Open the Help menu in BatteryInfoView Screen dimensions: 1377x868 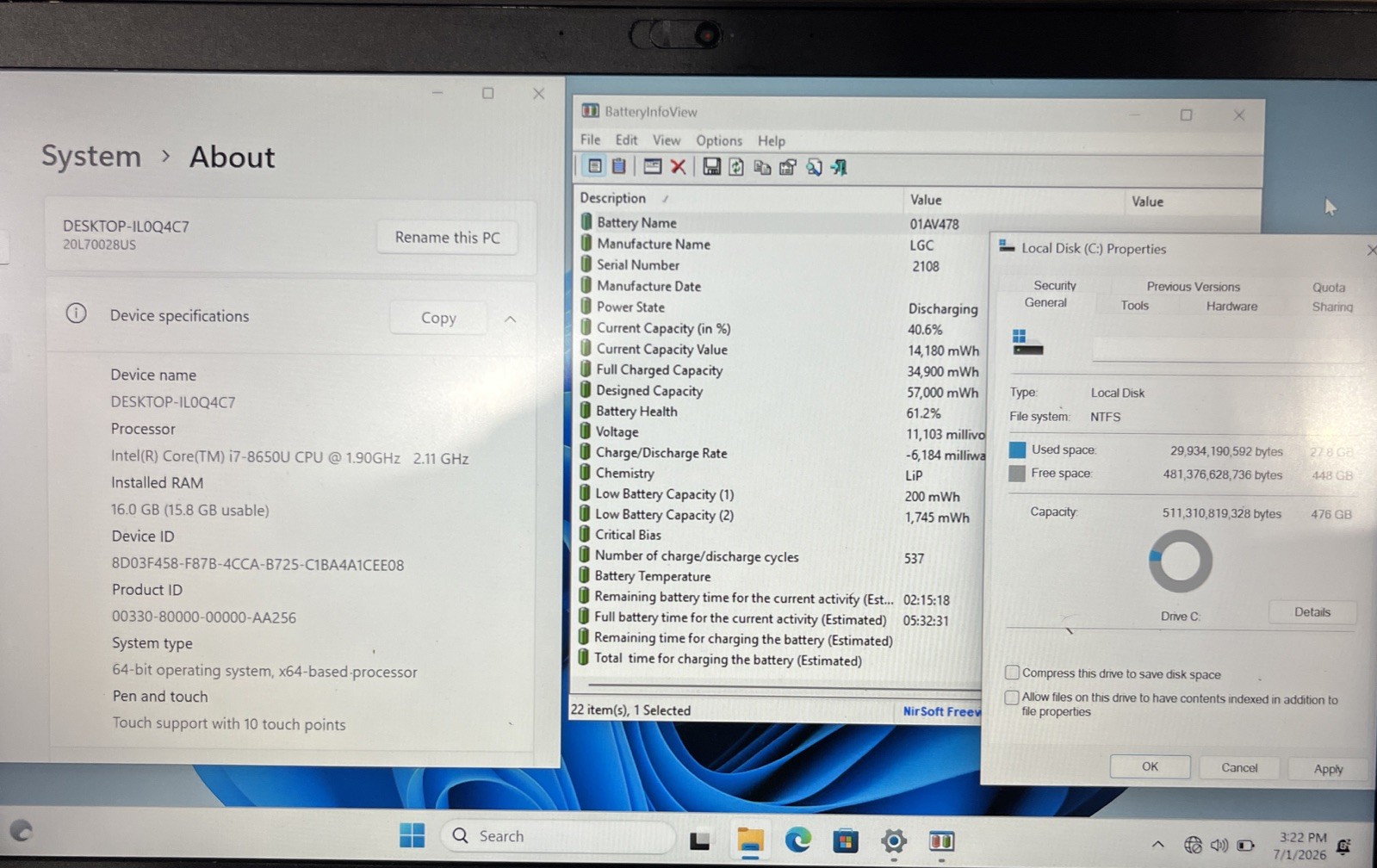coord(772,141)
